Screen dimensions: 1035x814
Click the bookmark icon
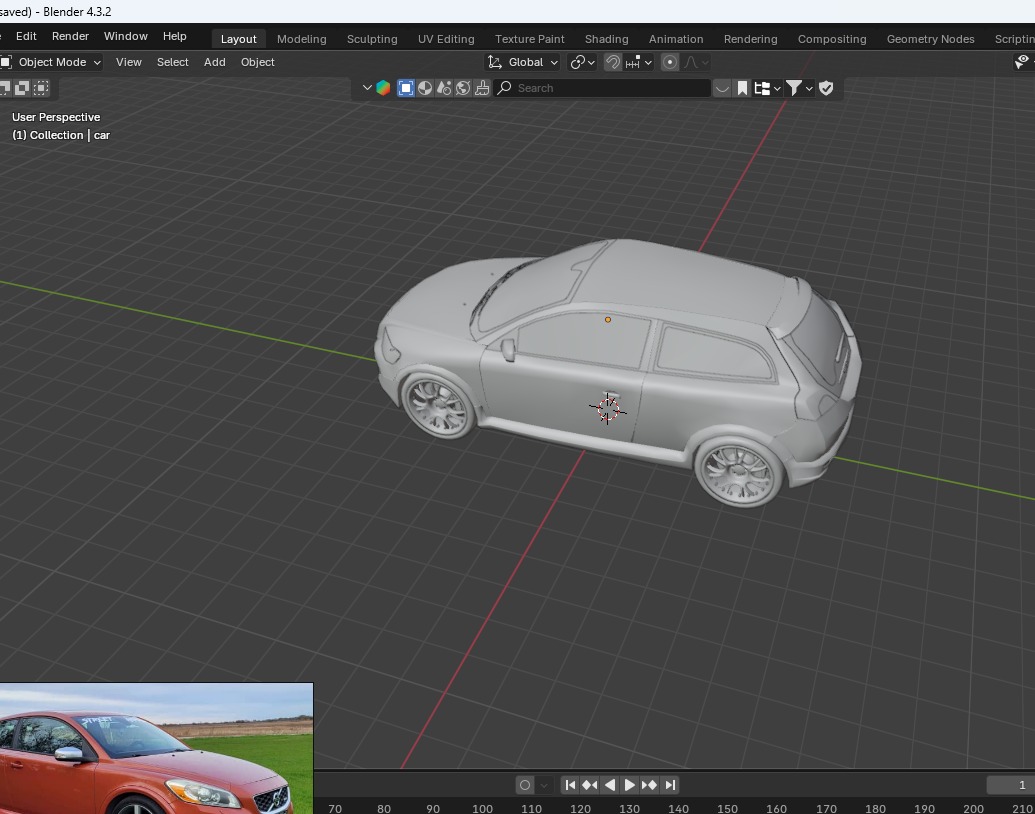point(742,88)
